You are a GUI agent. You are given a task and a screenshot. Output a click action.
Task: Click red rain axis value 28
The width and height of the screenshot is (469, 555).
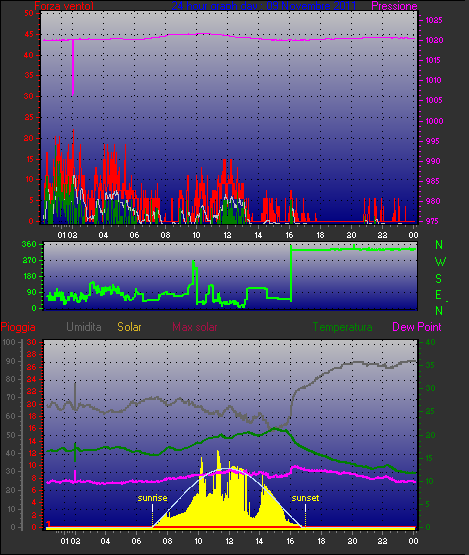(x=32, y=354)
